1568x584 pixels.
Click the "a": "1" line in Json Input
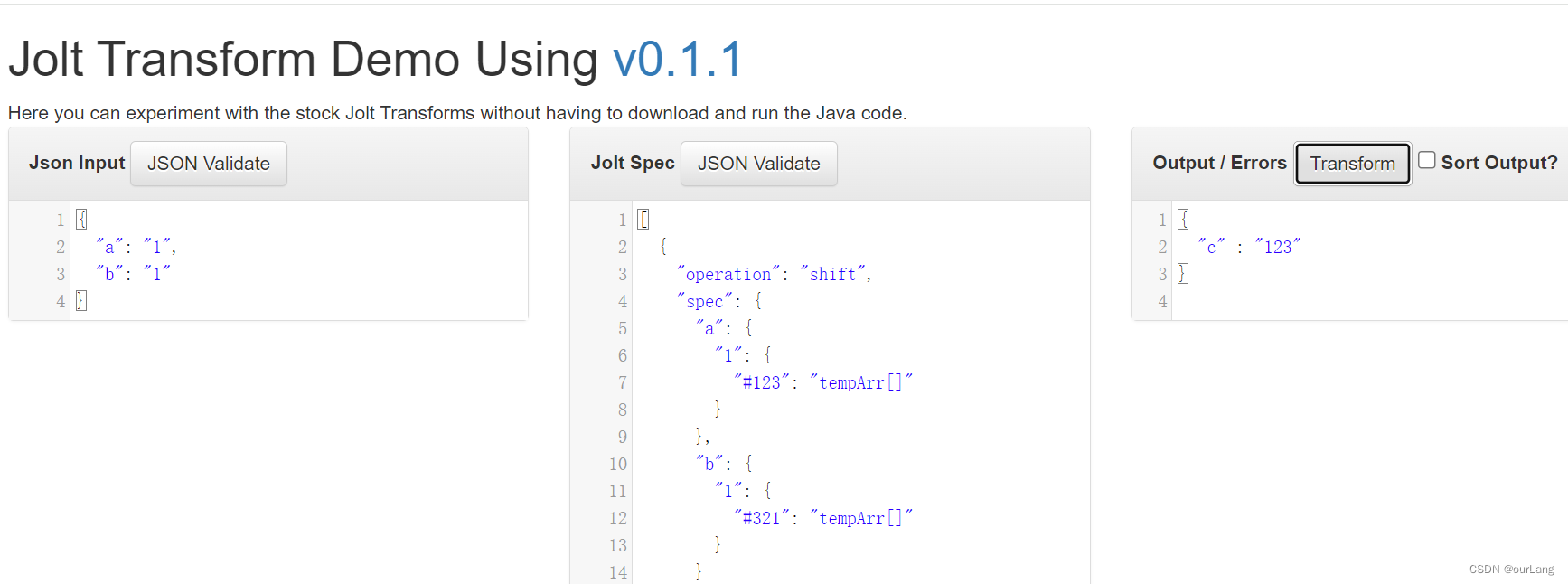point(136,247)
